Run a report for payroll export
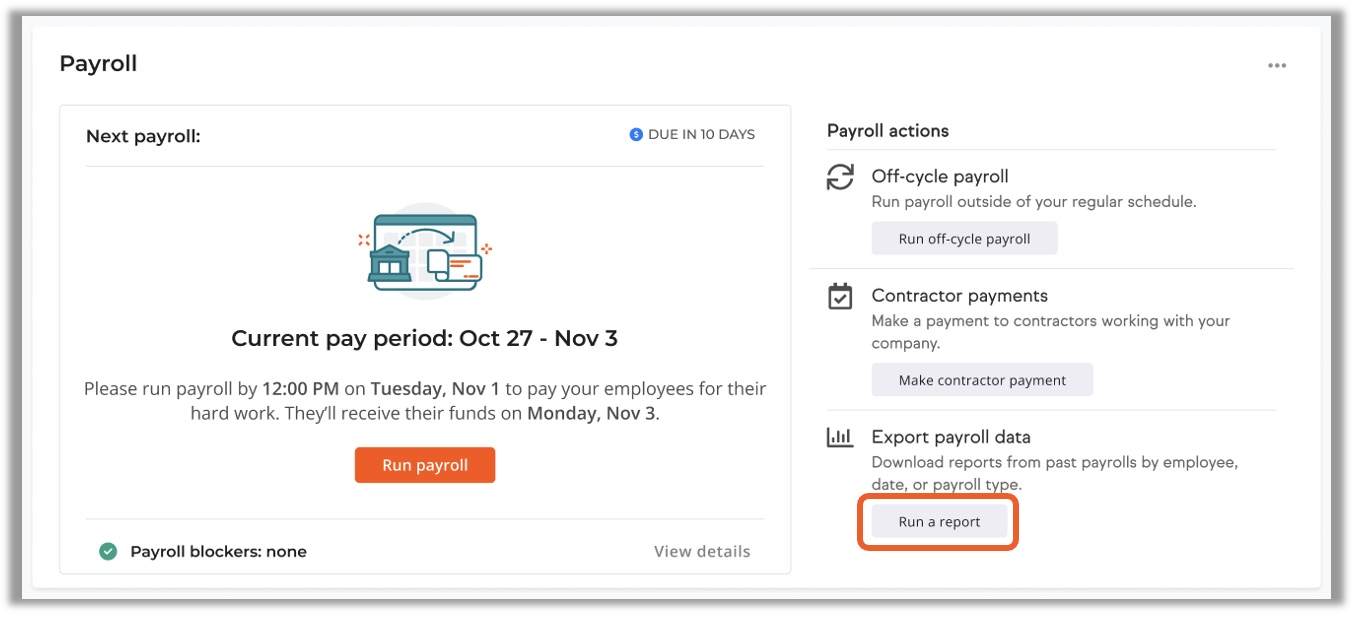The width and height of the screenshot is (1352, 618). (x=939, y=522)
